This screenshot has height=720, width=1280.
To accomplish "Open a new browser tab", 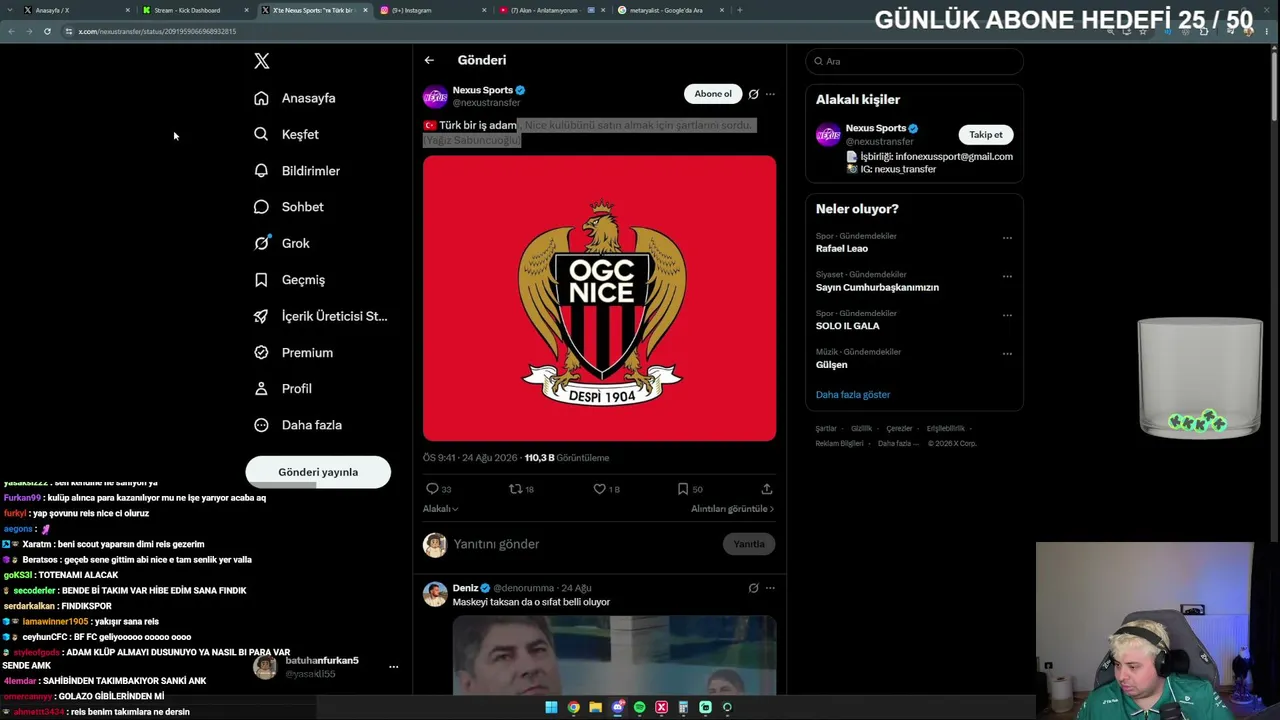I will [x=740, y=10].
